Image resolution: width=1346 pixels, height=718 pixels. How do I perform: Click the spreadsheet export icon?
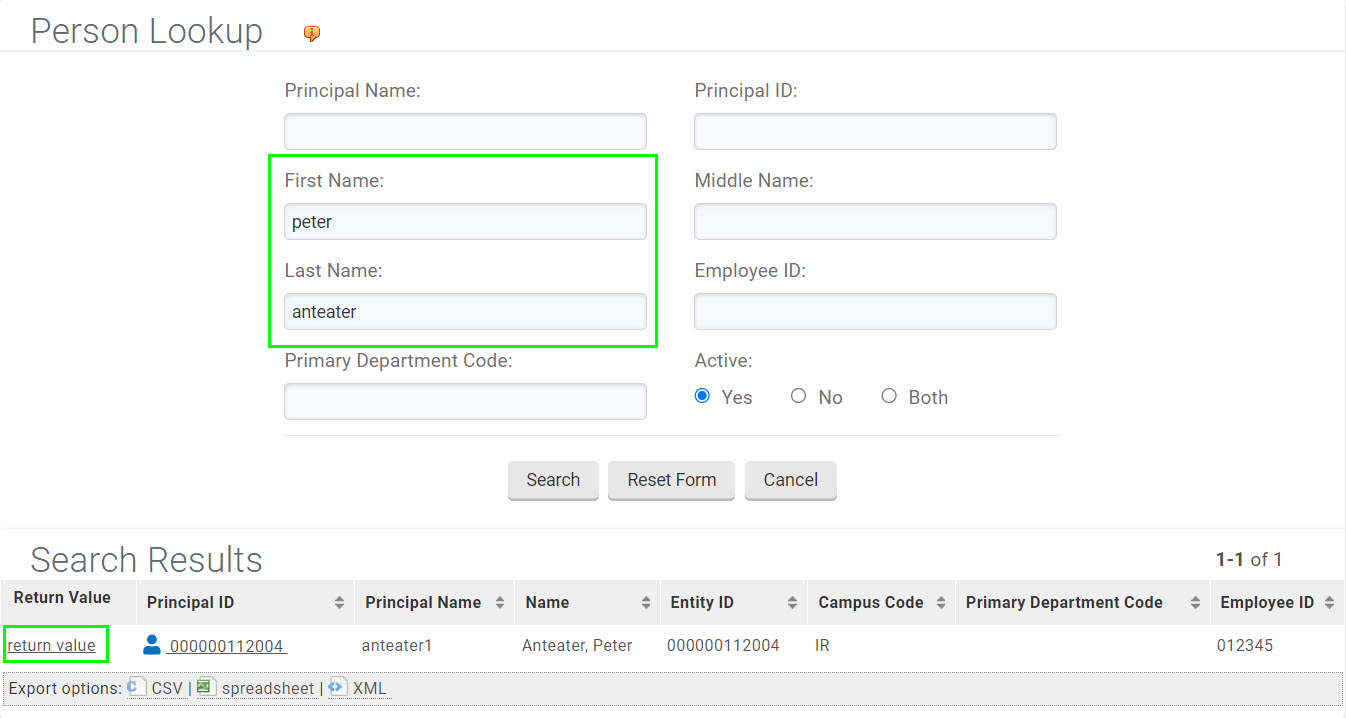click(206, 687)
